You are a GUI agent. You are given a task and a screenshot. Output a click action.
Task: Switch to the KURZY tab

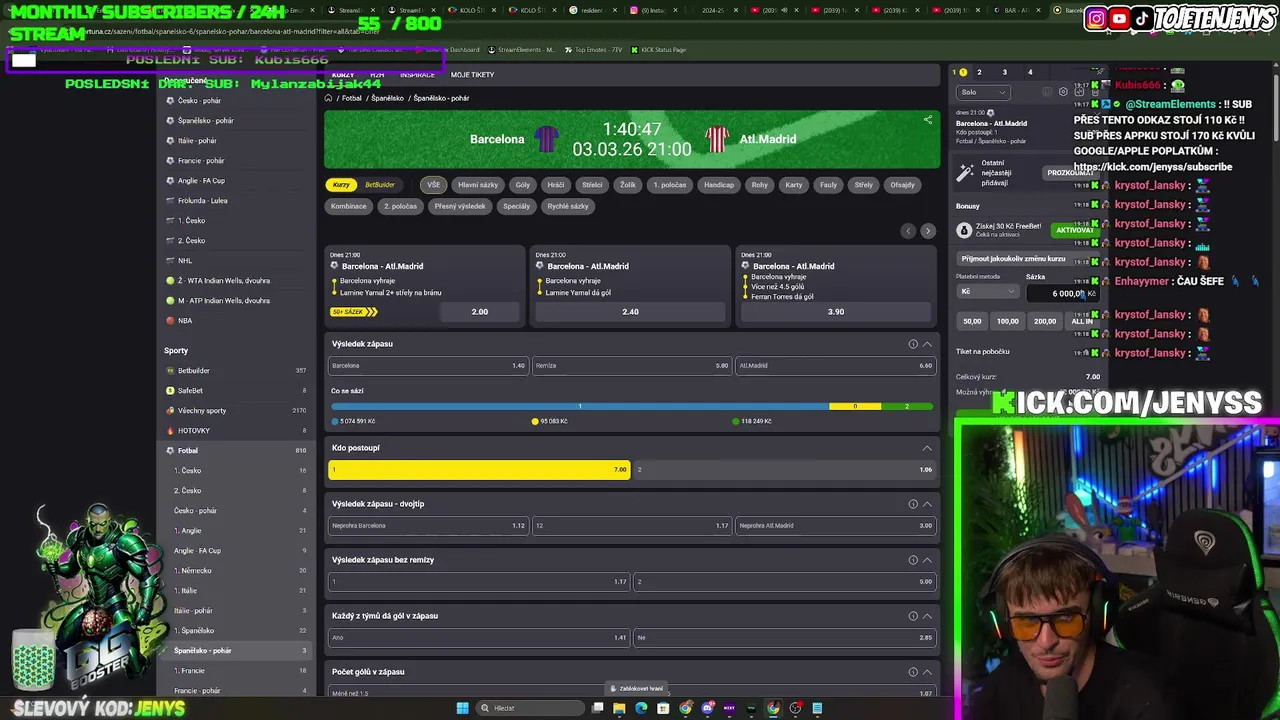pos(343,75)
